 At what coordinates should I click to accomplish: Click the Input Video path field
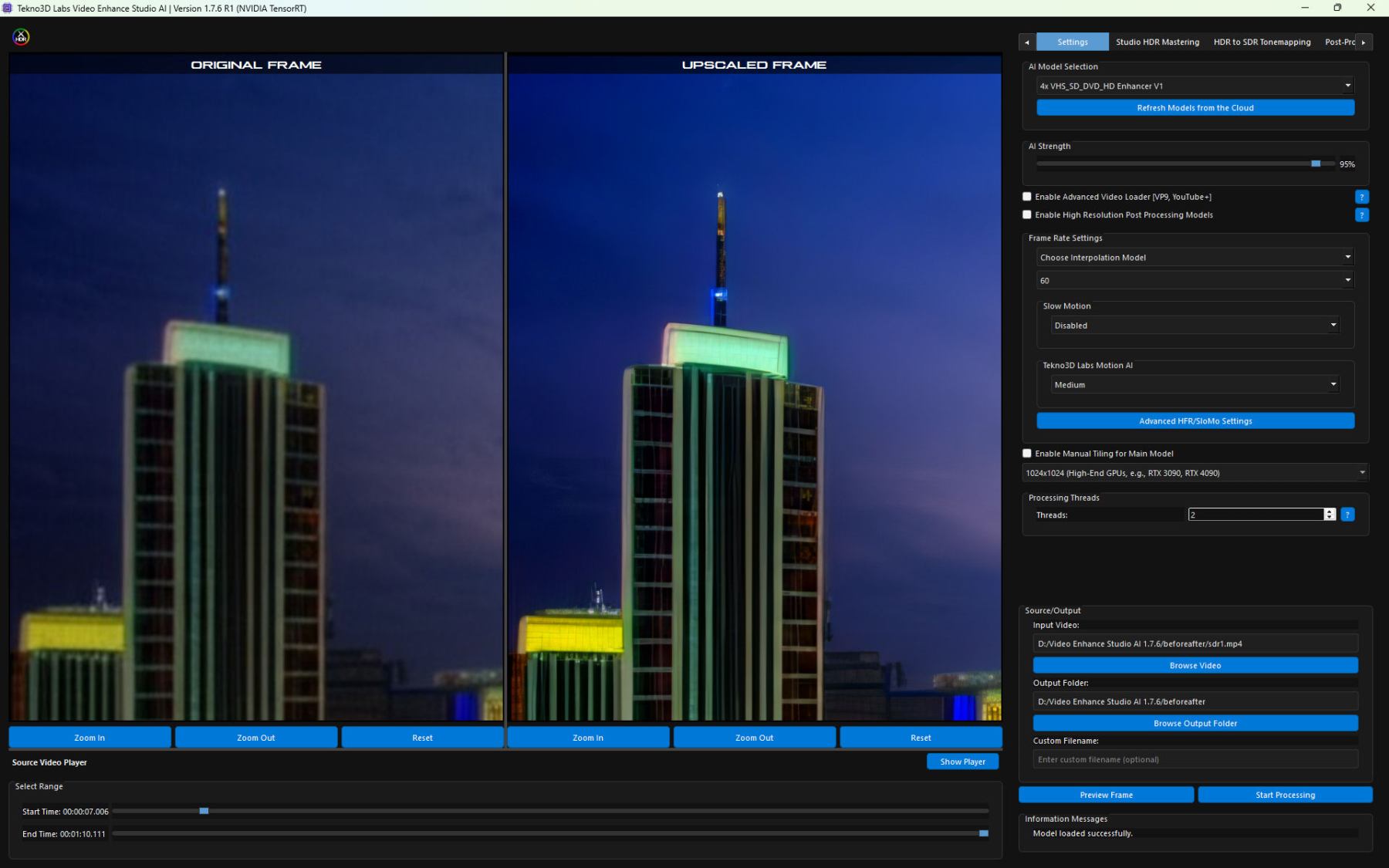1195,643
